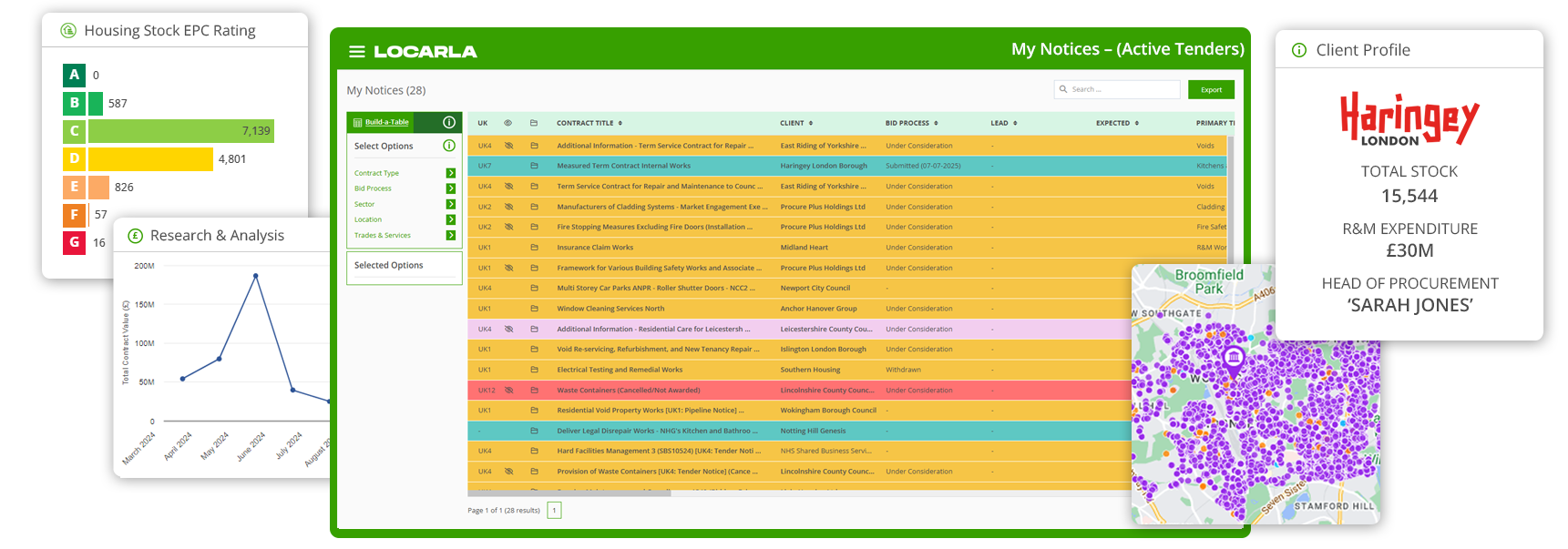Toggle visibility for Framework for Various Building Safety row
Image resolution: width=1568 pixels, height=549 pixels.
coord(509,268)
